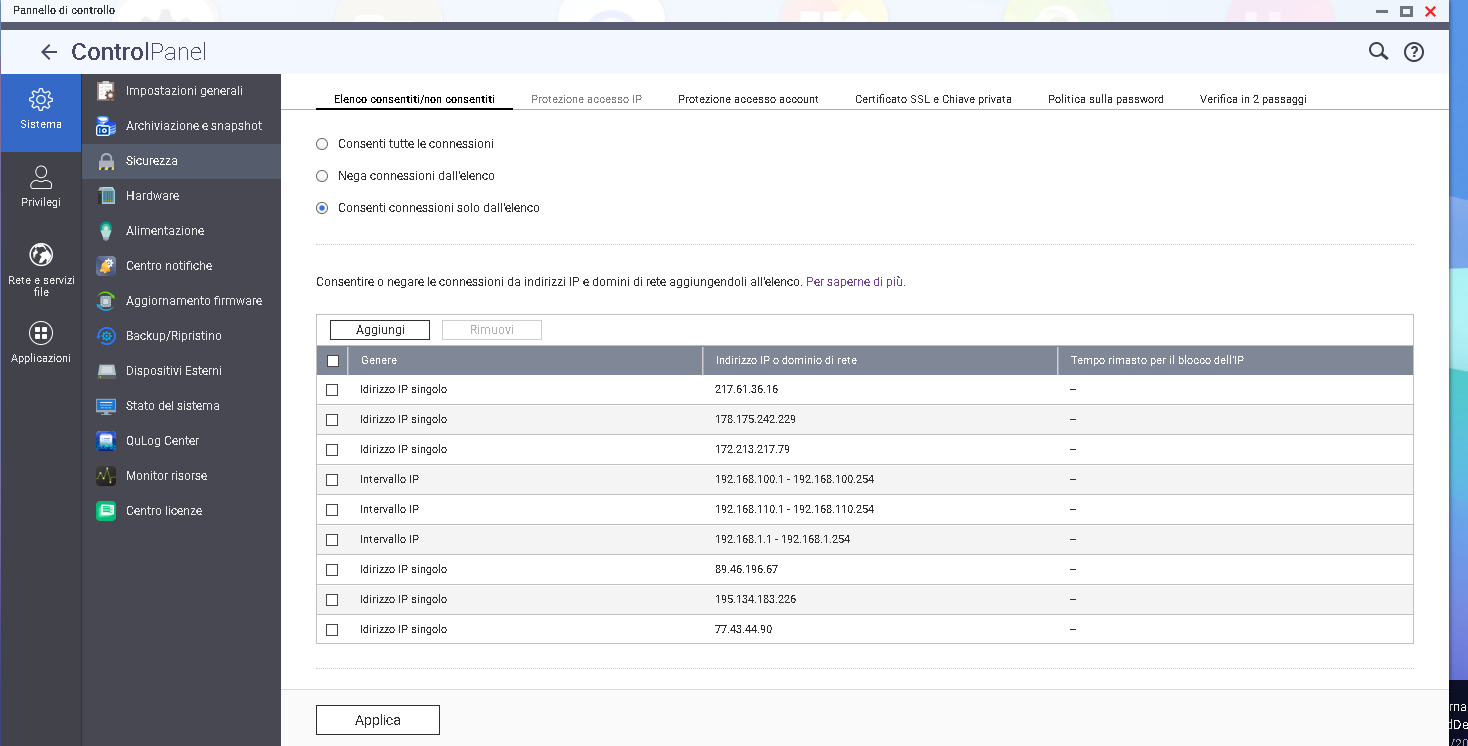Select Consenti tutte le connessioni option
The image size is (1468, 746).
point(322,144)
